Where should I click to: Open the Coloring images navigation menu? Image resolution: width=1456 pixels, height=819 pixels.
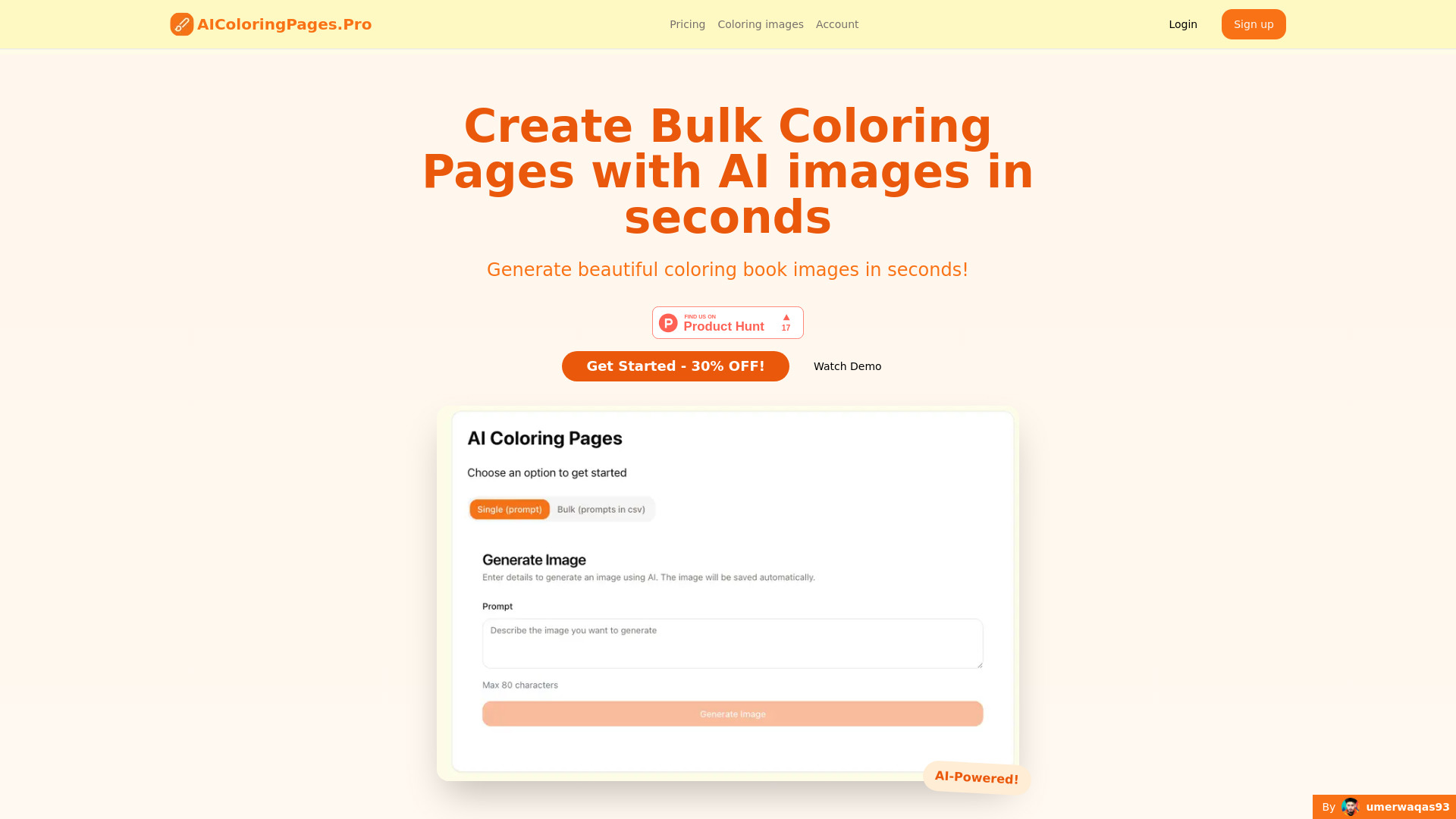760,24
